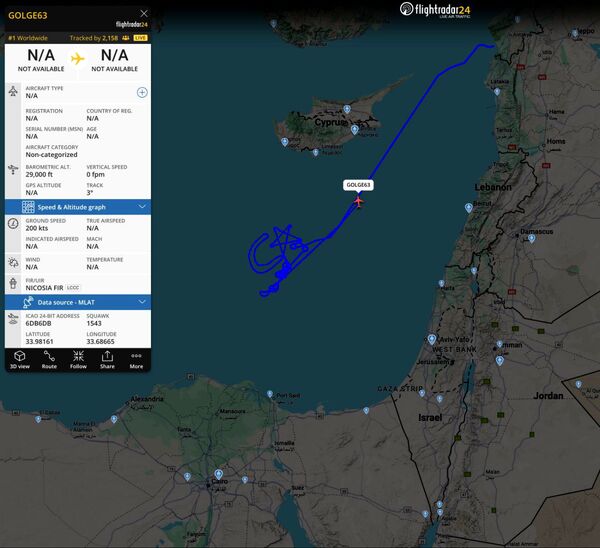Click the longitude 33.68665 value
Image resolution: width=600 pixels, height=548 pixels.
[100, 341]
